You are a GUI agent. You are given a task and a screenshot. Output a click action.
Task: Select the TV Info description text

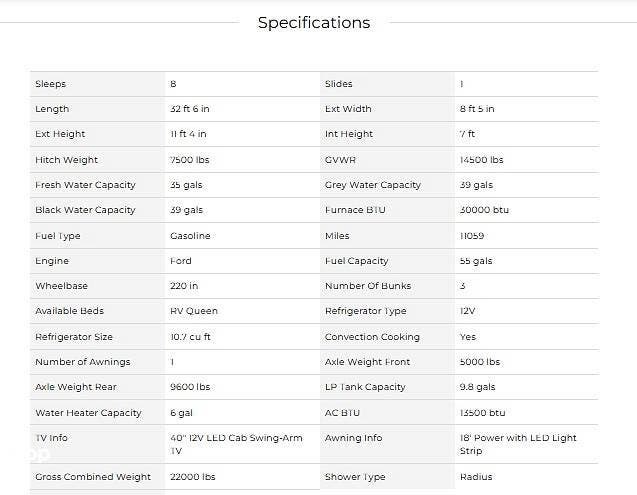(236, 445)
